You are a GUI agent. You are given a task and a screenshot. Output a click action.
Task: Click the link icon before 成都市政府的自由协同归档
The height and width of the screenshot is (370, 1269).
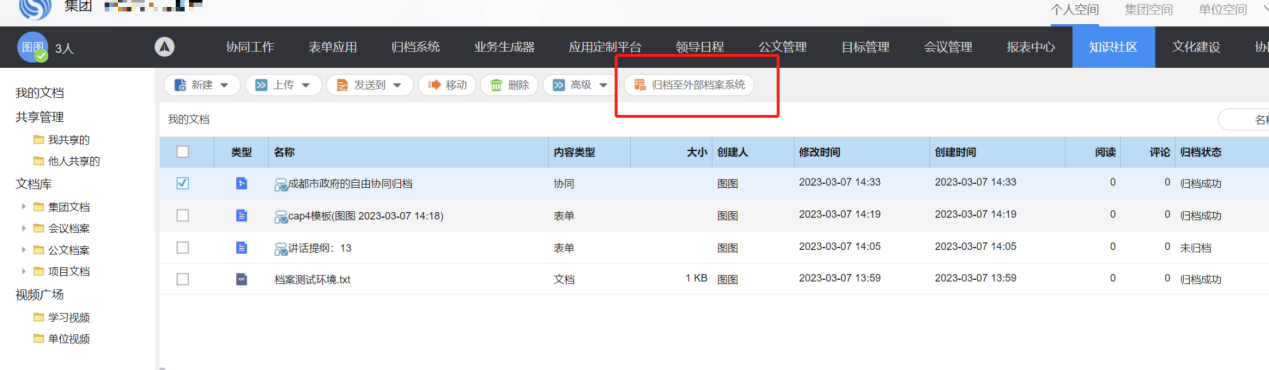click(280, 184)
